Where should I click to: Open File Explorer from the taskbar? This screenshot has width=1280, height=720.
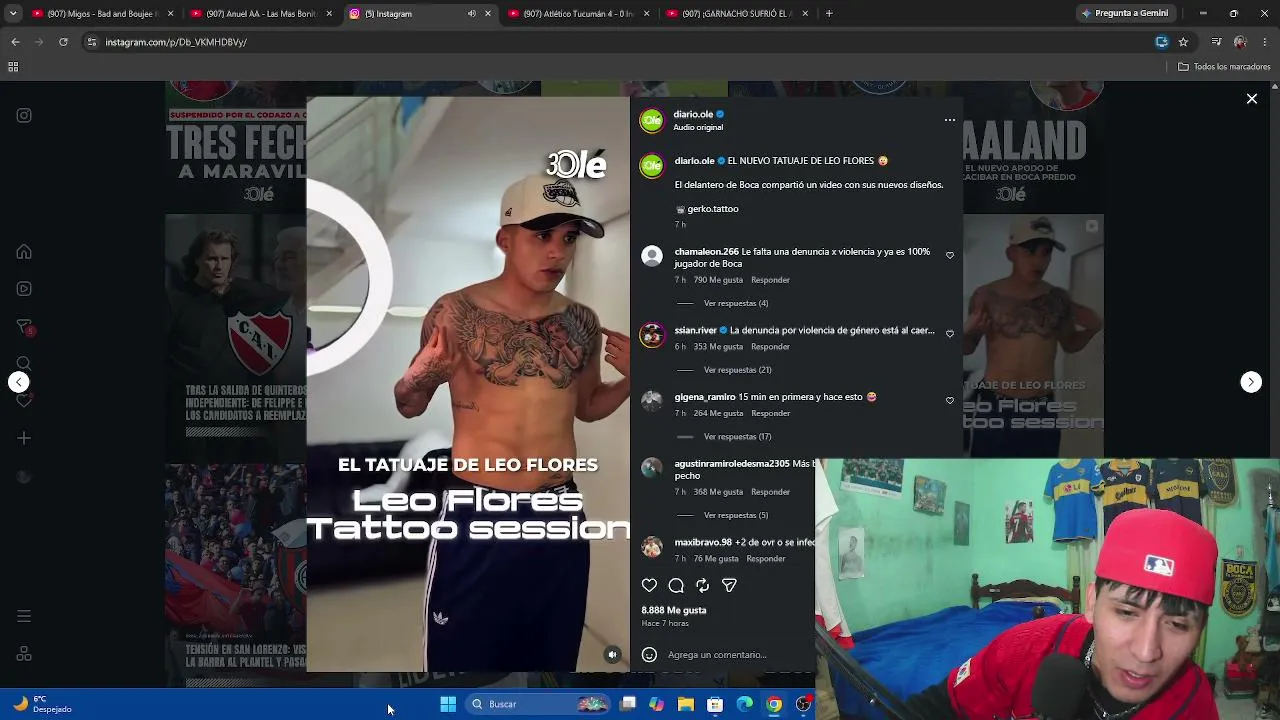(686, 704)
